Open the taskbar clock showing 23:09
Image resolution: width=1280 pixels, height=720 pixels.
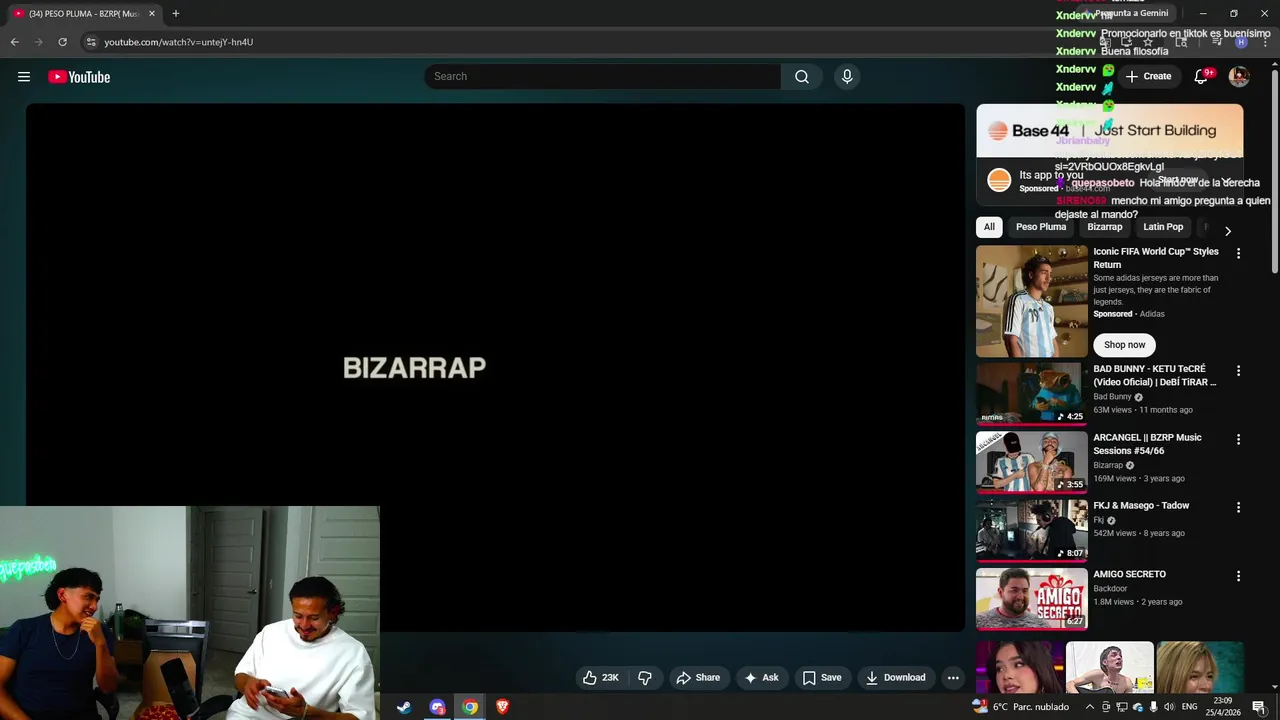pos(1223,707)
